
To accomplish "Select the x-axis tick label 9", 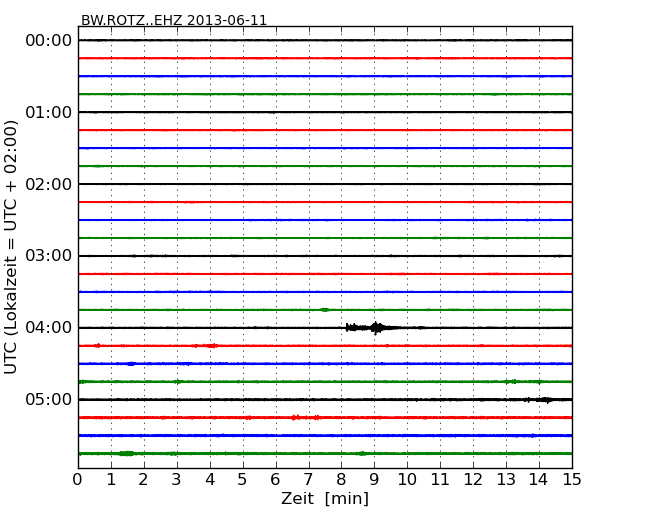I will click(374, 480).
